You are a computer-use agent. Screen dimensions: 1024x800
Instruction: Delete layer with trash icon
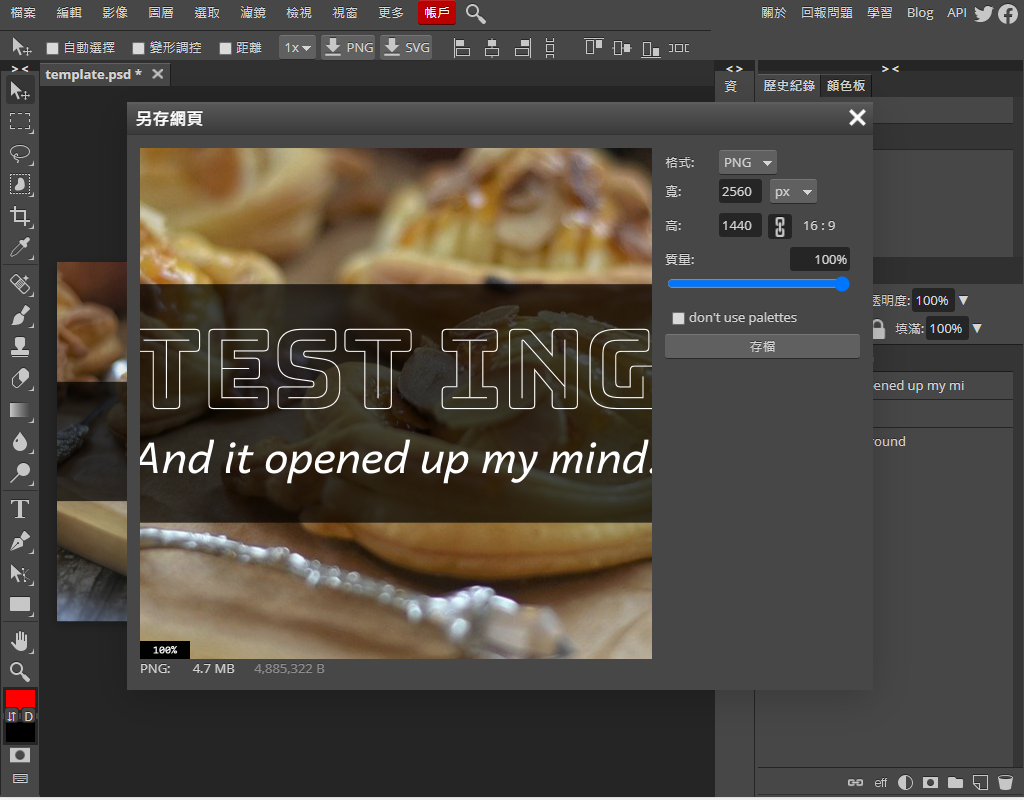(x=1005, y=782)
